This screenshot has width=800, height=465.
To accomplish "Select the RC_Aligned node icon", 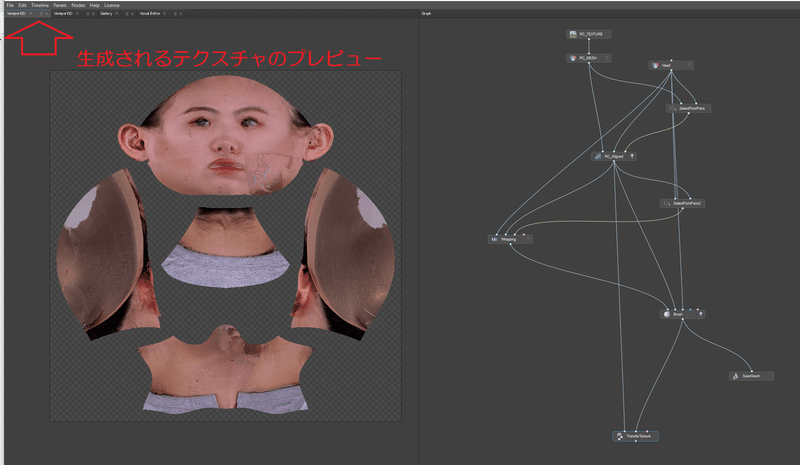I will pyautogui.click(x=598, y=156).
